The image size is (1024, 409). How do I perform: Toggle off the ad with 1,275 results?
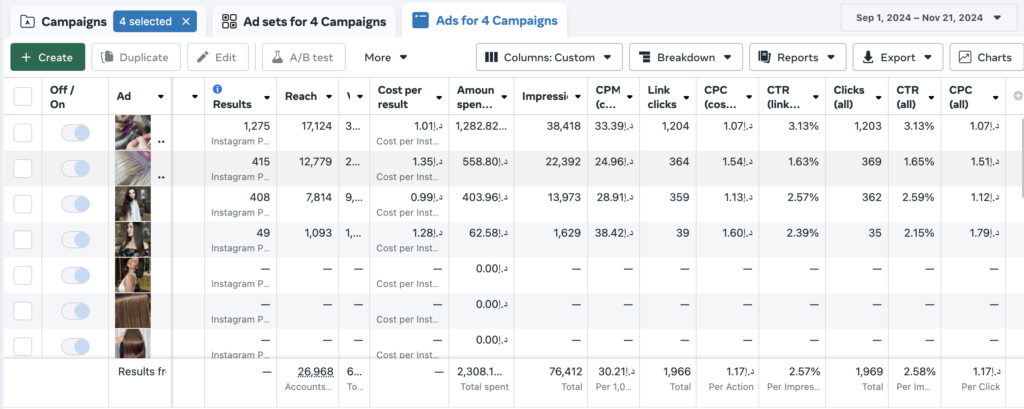[x=75, y=133]
